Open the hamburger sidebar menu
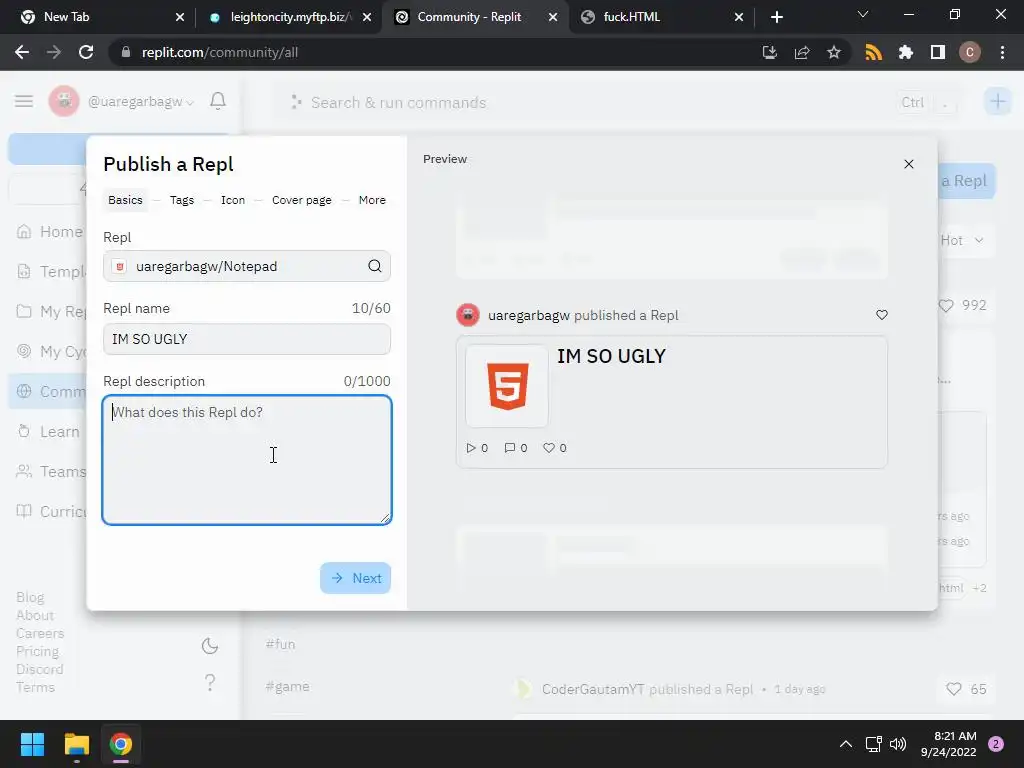Image resolution: width=1024 pixels, height=768 pixels. (24, 101)
